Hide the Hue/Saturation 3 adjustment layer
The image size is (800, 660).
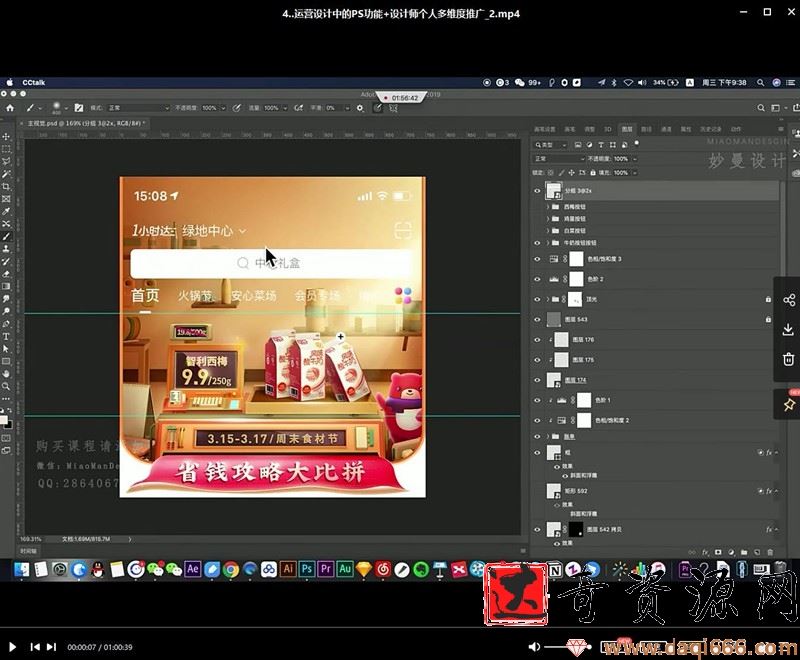[x=537, y=259]
